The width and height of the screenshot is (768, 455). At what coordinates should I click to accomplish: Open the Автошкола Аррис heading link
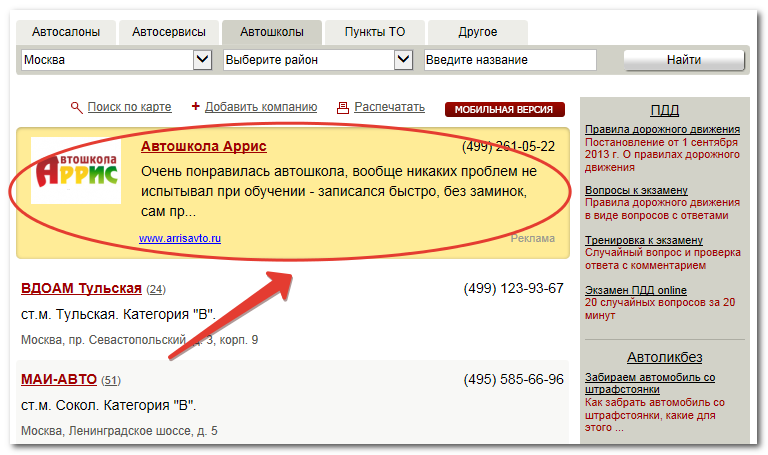coord(204,146)
